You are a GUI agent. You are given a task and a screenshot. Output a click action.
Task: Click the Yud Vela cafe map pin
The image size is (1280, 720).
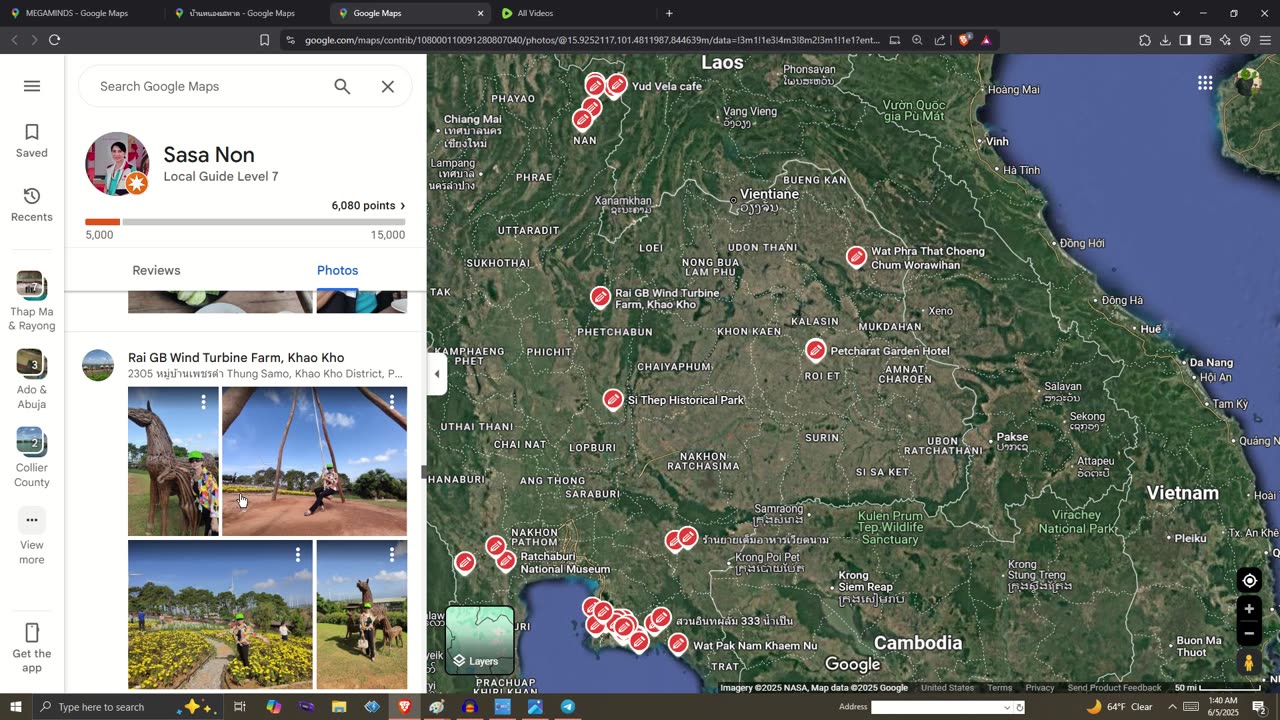[x=617, y=85]
